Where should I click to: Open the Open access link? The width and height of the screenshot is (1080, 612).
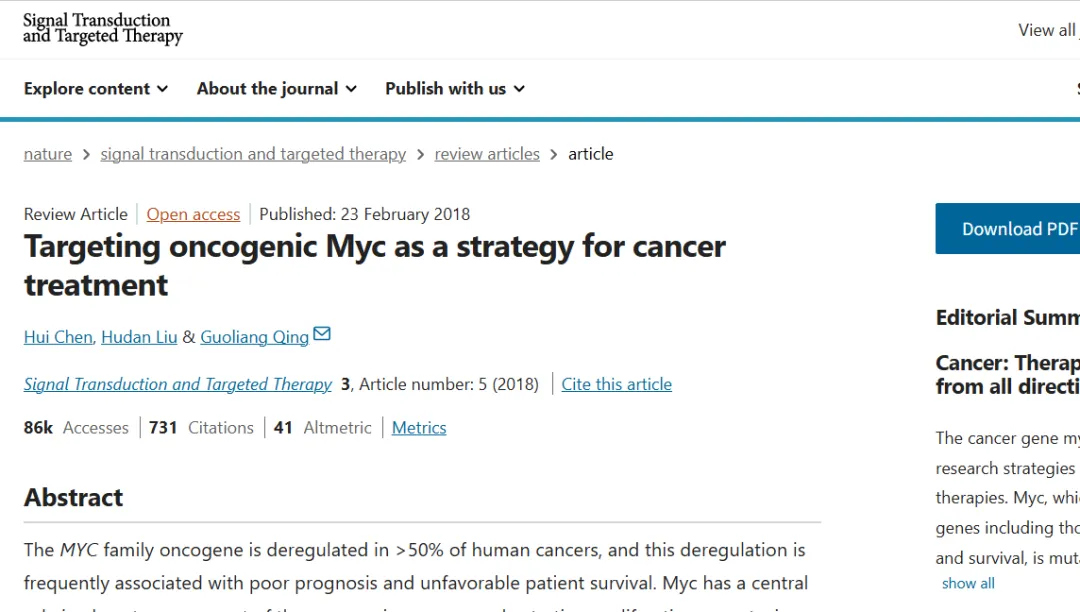coord(193,214)
